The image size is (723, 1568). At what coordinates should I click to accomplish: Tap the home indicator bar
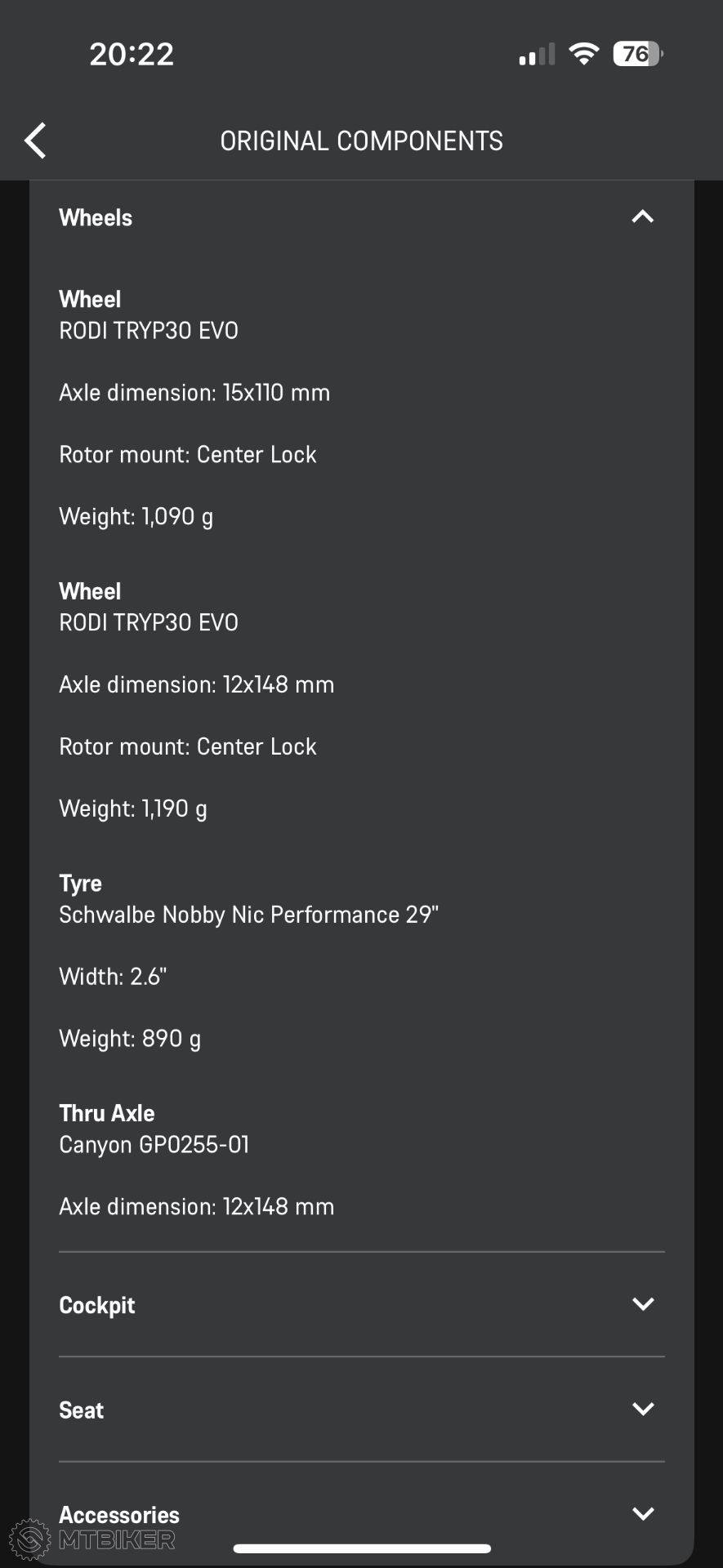click(x=362, y=1548)
